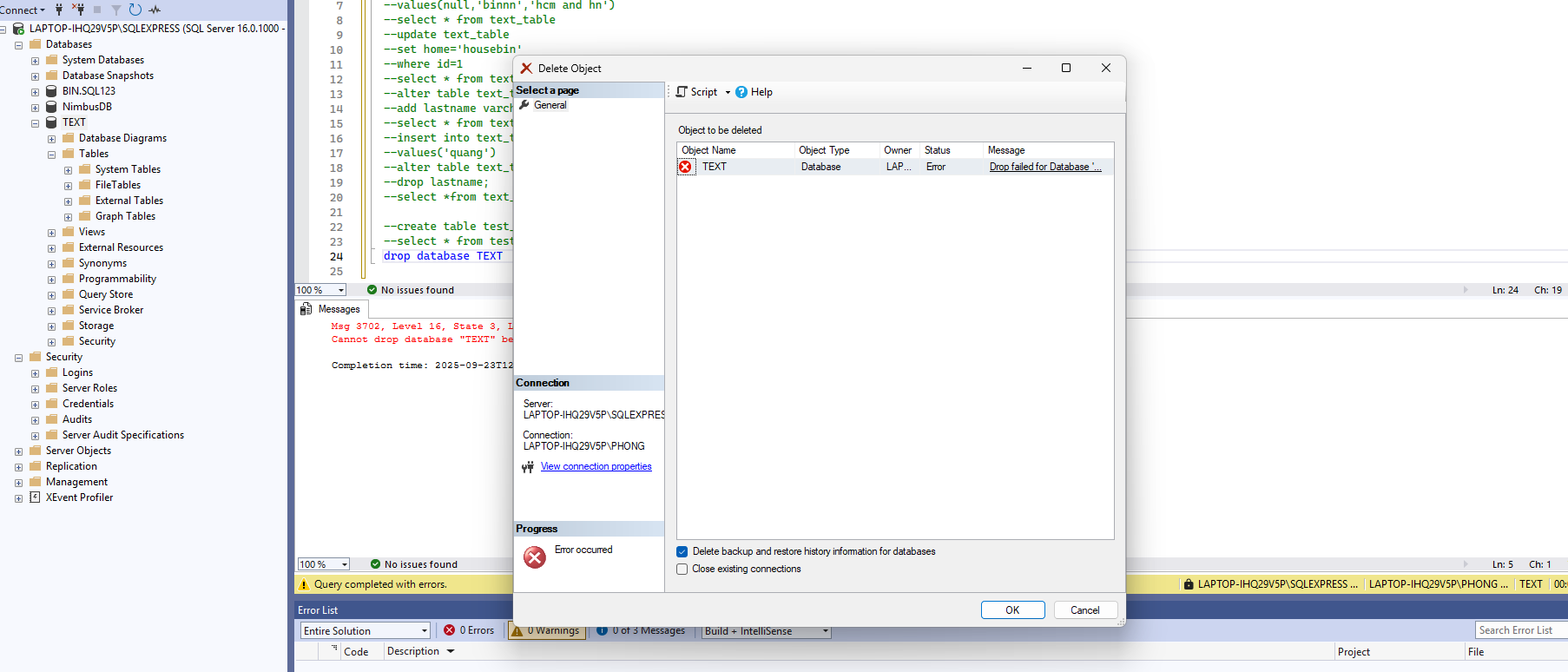
Task: Click the red error icon beside TEXT row
Action: 686,167
